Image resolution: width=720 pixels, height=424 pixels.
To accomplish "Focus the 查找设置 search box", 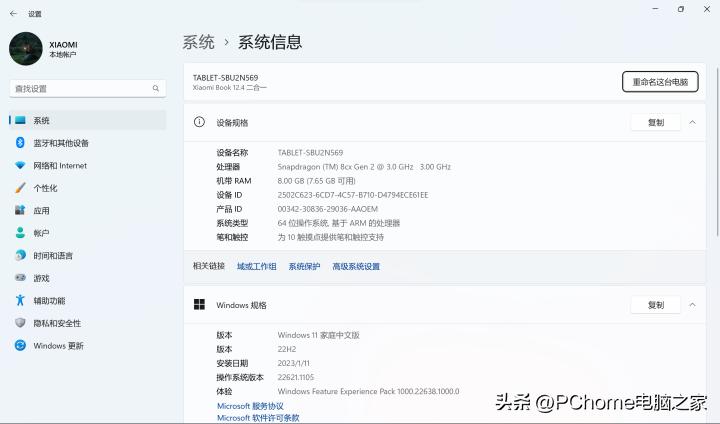I will pyautogui.click(x=88, y=88).
